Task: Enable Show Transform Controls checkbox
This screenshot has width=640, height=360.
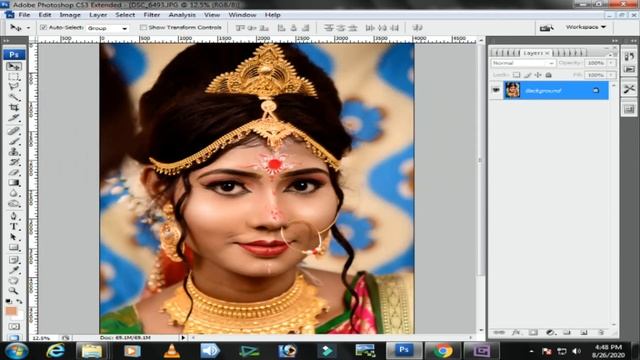Action: 143,27
